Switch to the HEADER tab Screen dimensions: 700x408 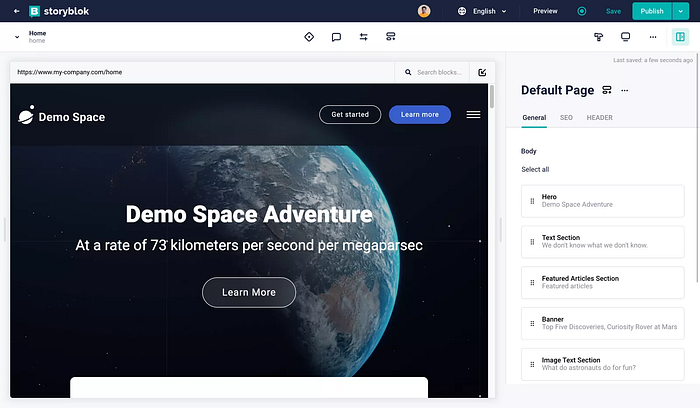point(600,118)
